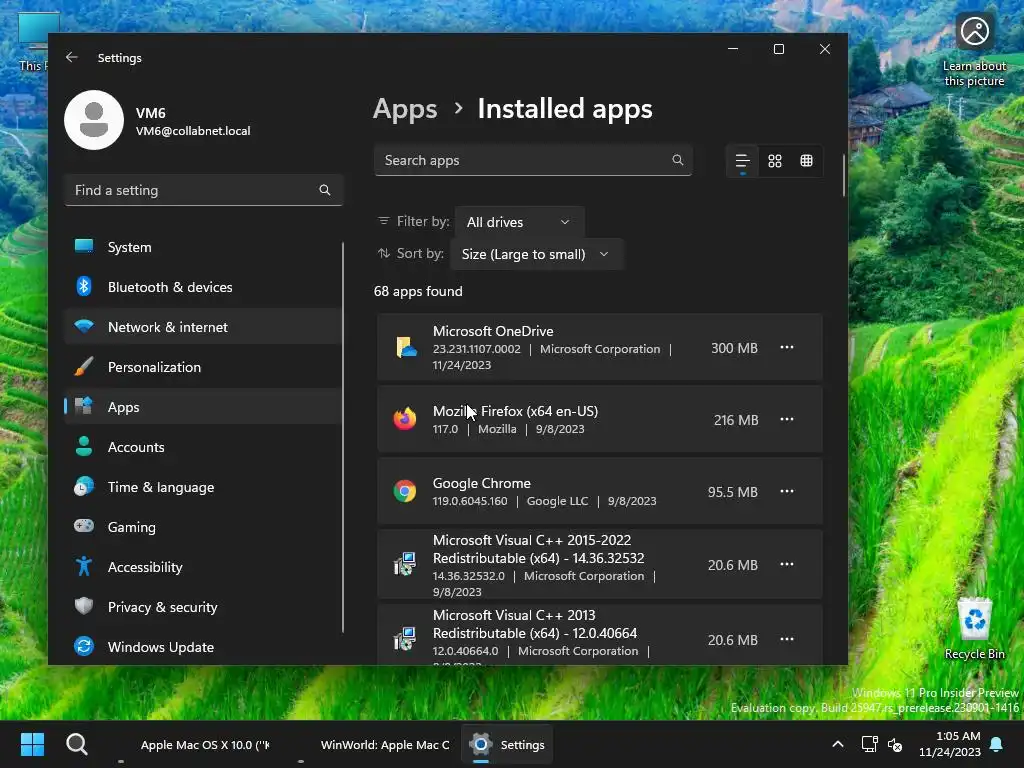Click the 68 apps found text

pos(418,291)
